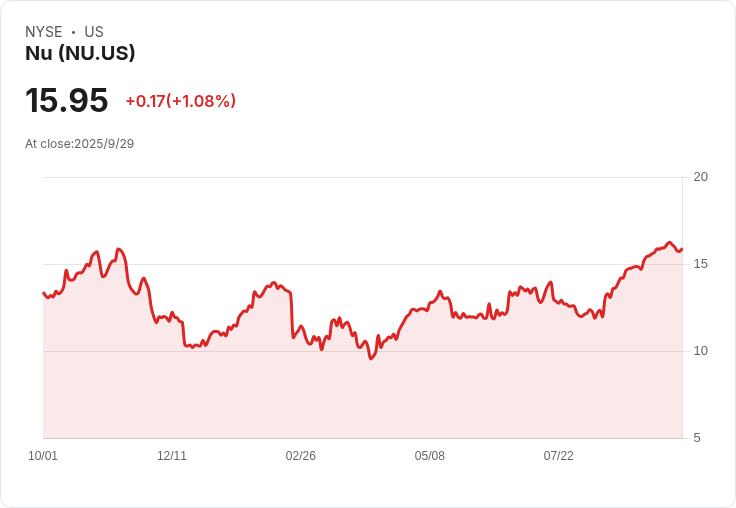
Task: Click the +0.17(+1.08%) price change
Action: (x=180, y=101)
